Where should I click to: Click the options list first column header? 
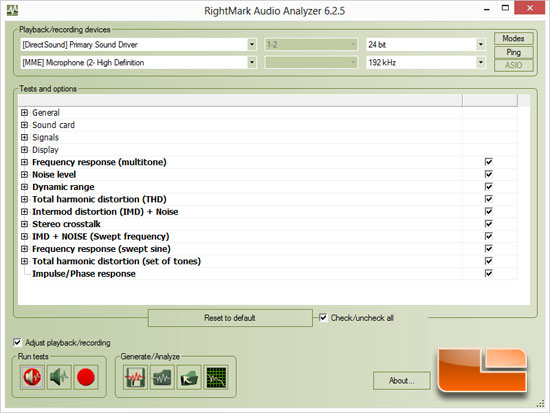(x=240, y=100)
